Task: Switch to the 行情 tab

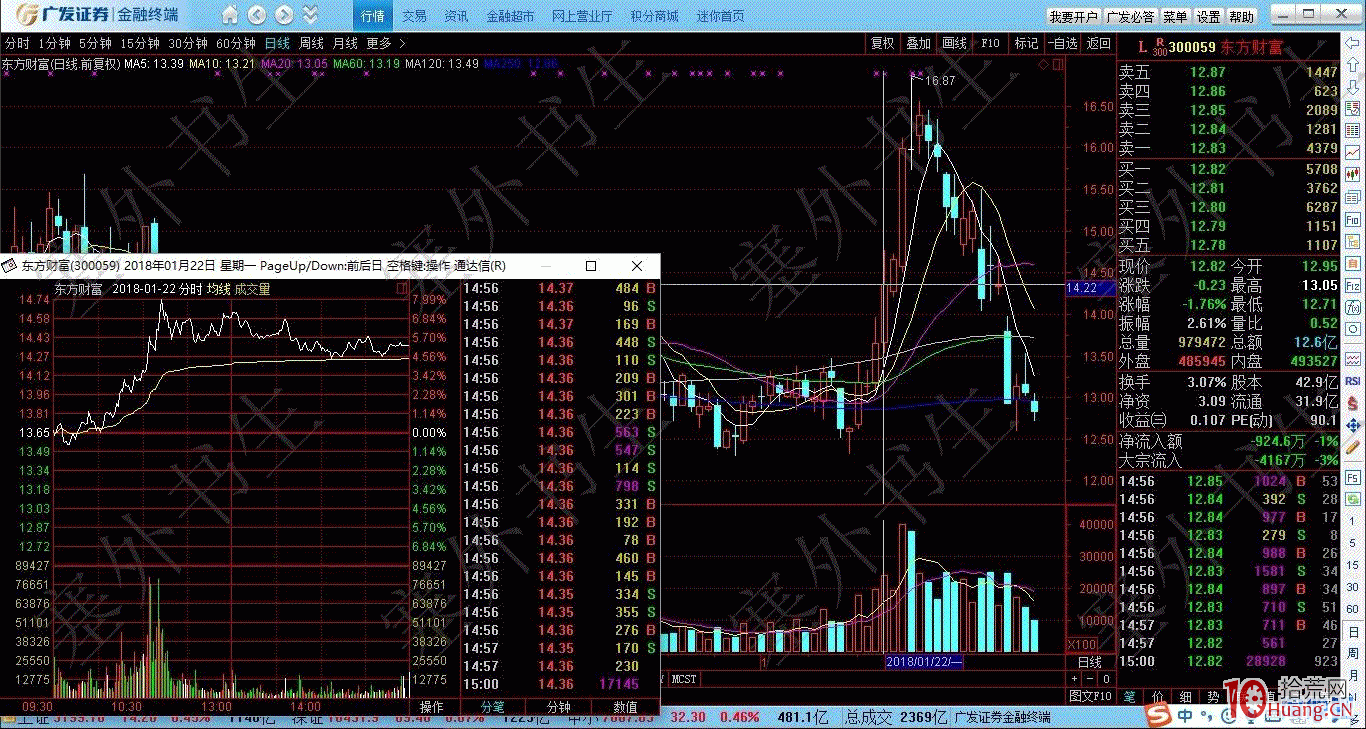Action: (x=372, y=16)
